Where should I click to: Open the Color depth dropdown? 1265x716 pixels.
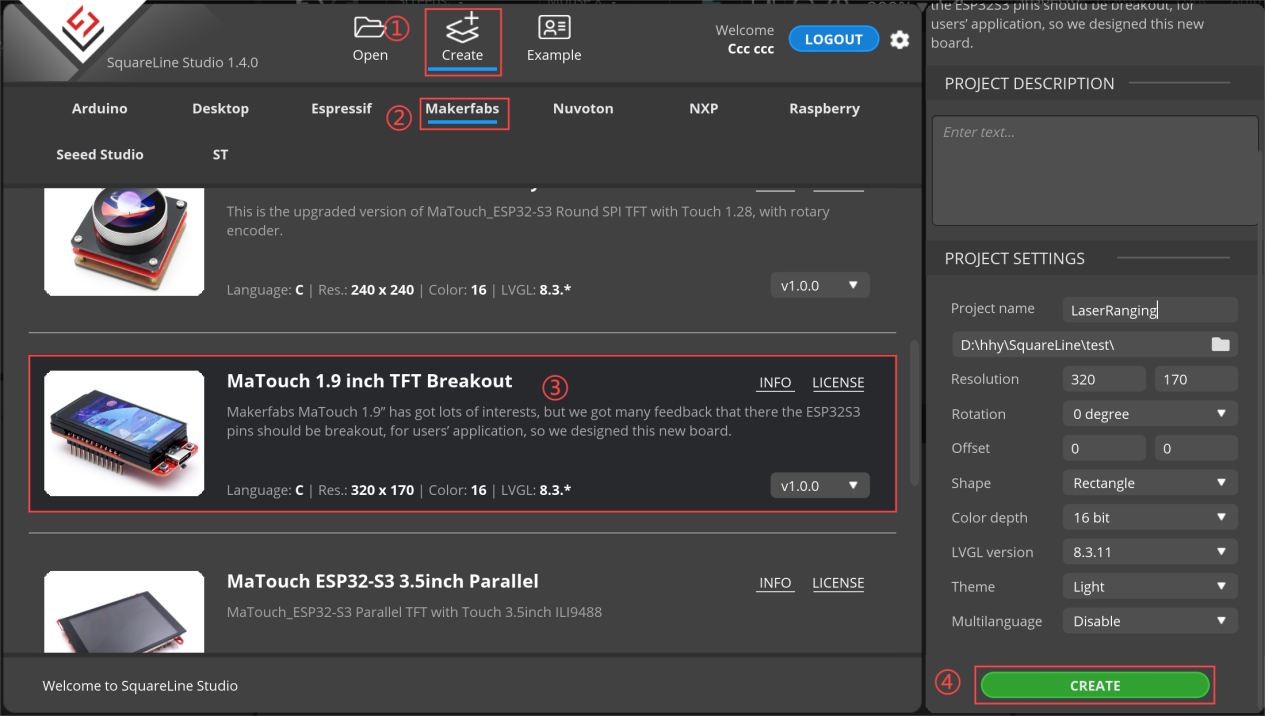click(x=1150, y=517)
